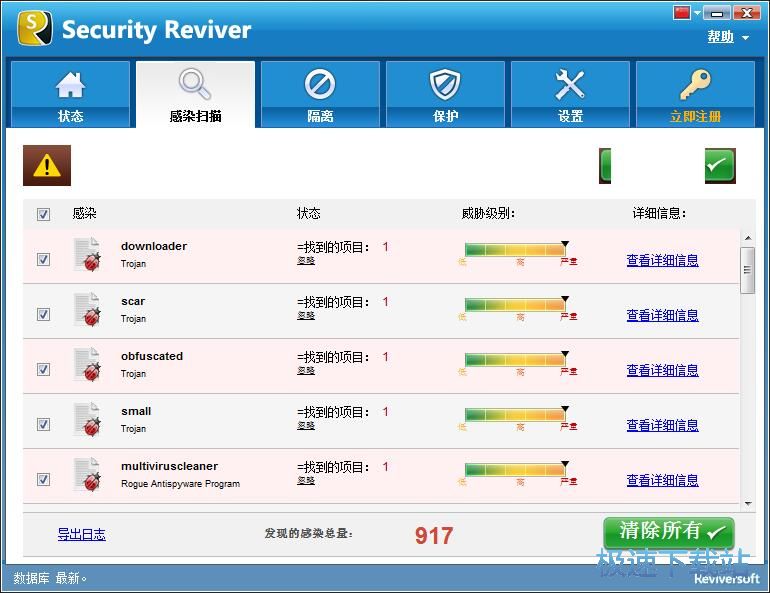This screenshot has width=770, height=593.
Task: Expand the arrow beside 帮助
Action: pyautogui.click(x=745, y=38)
